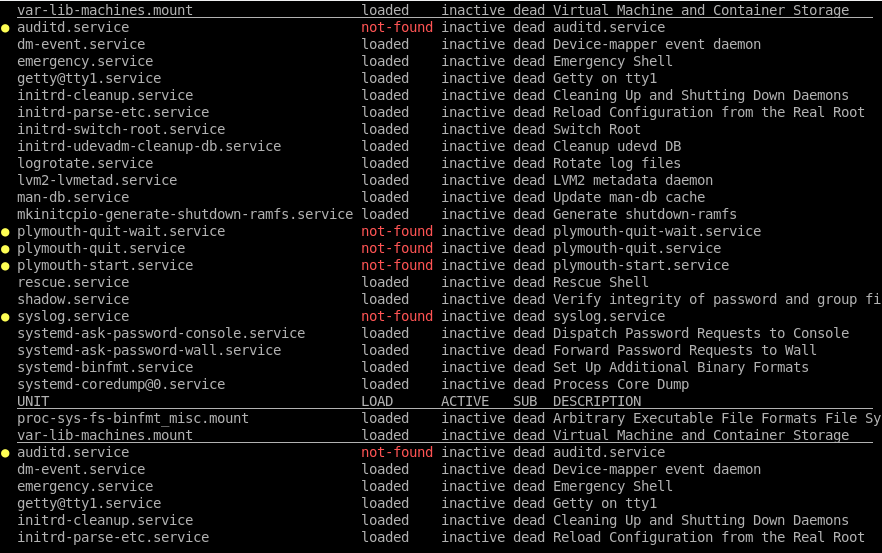Select the lvm2-lvmetad.service unit name

click(x=97, y=180)
